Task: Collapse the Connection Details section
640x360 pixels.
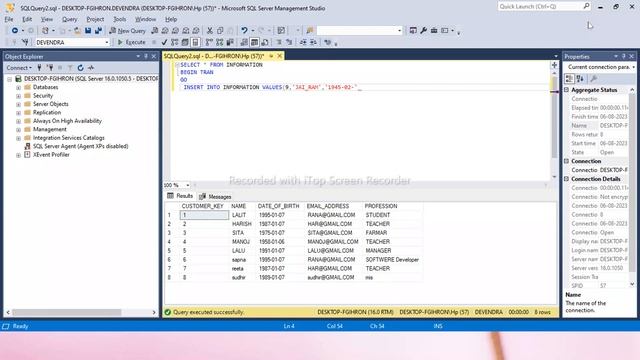Action: click(x=567, y=179)
